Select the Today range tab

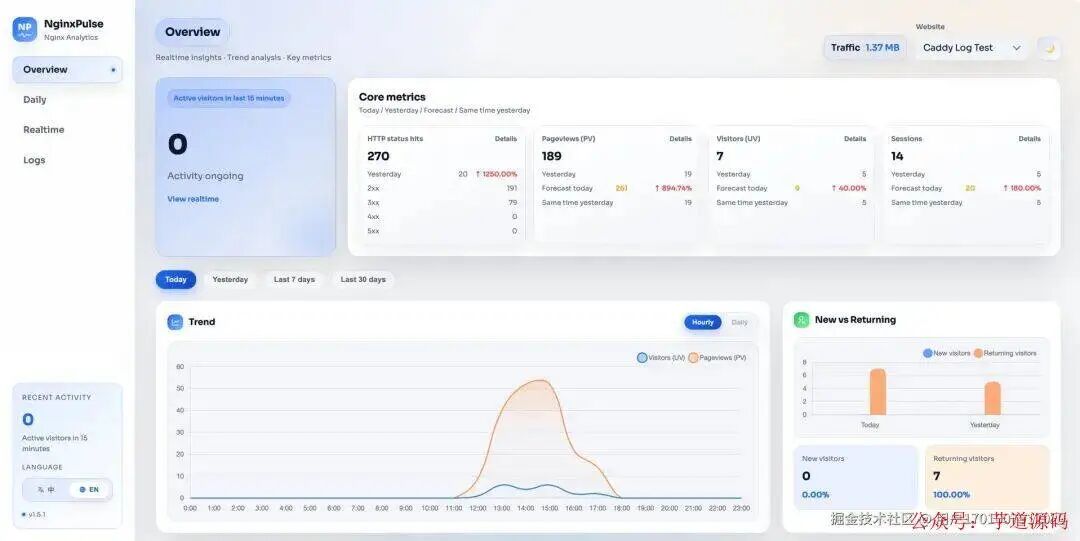point(176,280)
